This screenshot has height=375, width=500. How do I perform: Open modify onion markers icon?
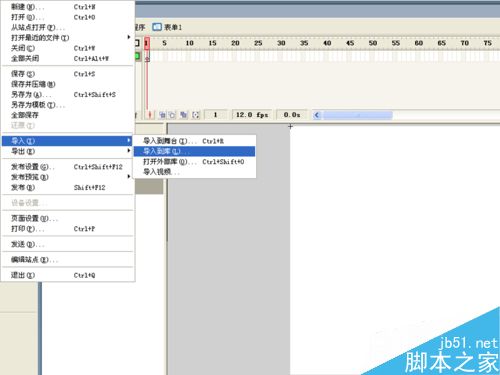click(x=196, y=115)
